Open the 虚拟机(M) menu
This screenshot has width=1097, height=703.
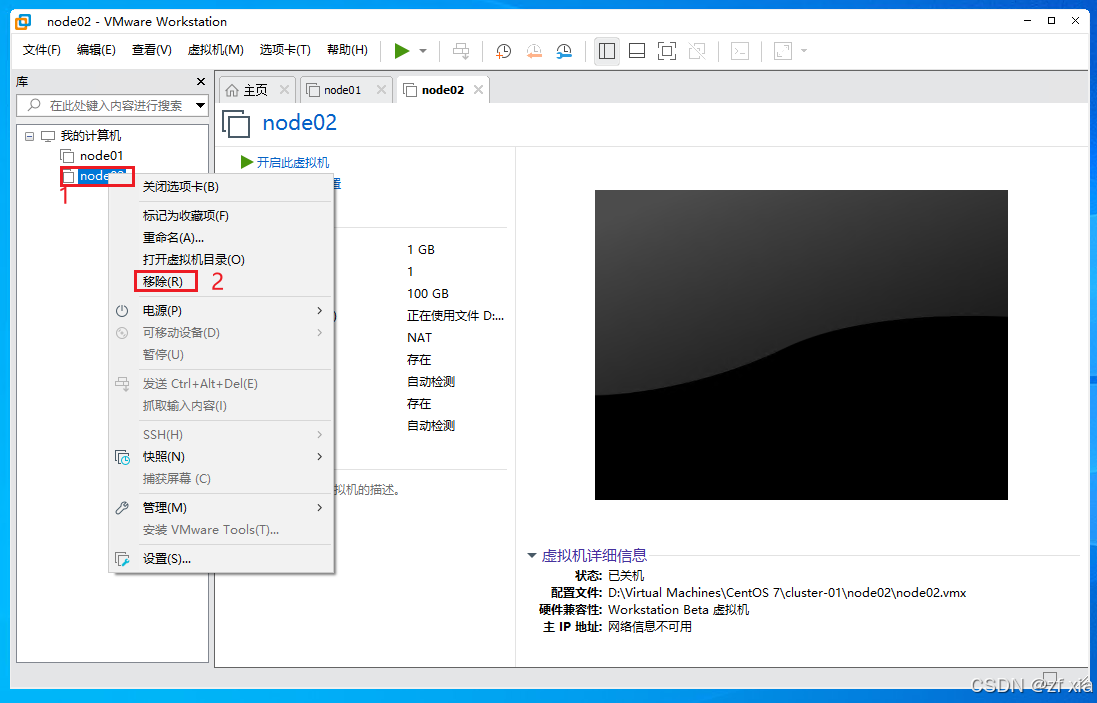(215, 50)
